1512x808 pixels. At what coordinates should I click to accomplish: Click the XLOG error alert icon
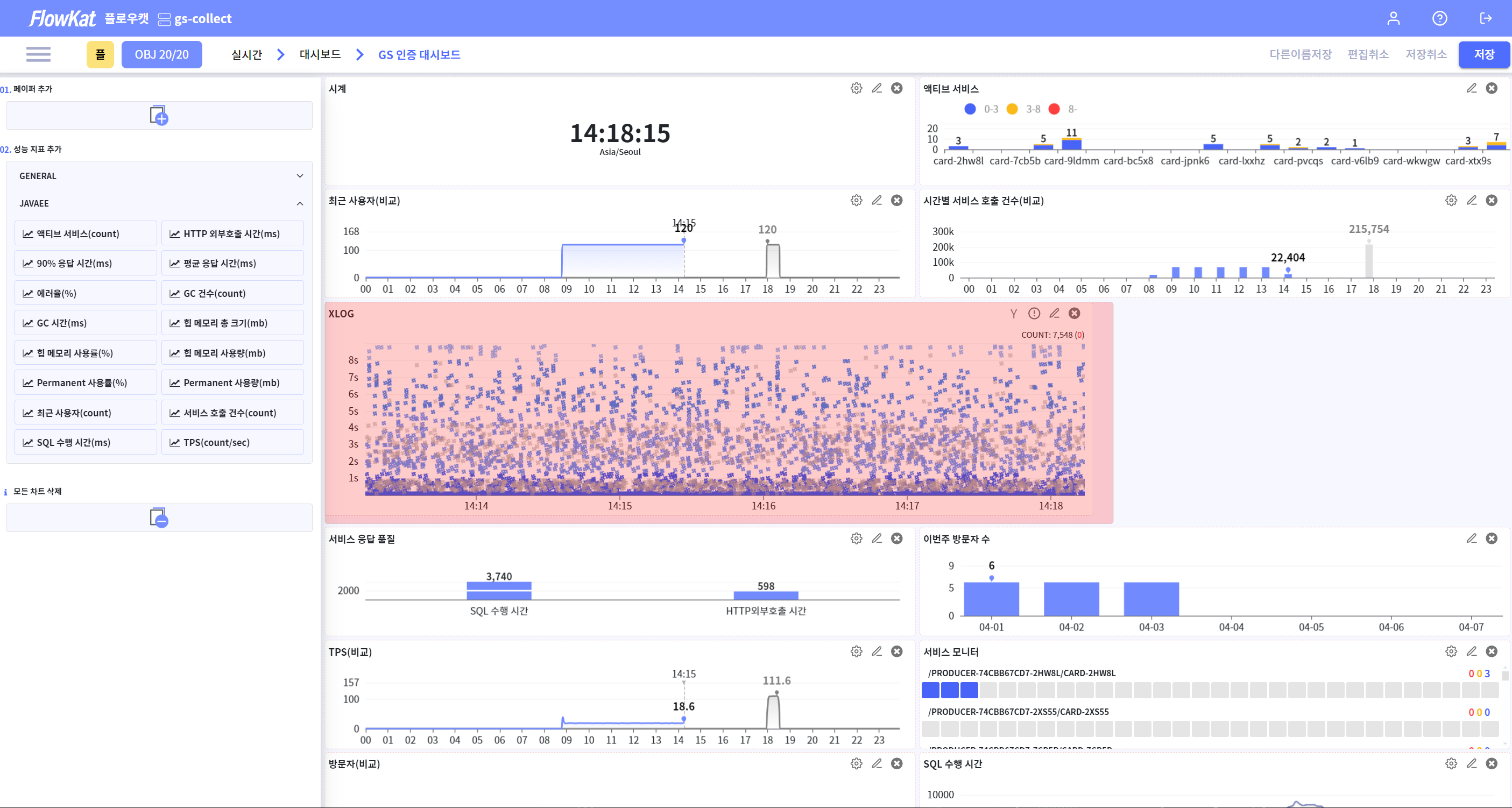point(1034,313)
